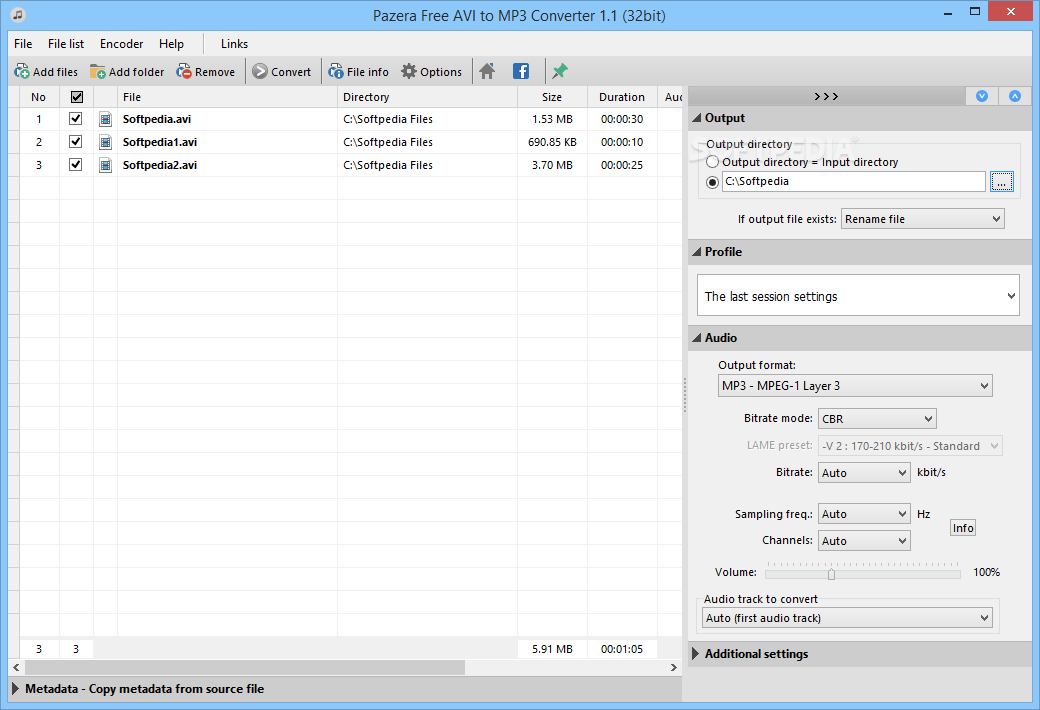This screenshot has width=1040, height=710.
Task: Open the Sampling freq. dropdown
Action: [x=864, y=514]
